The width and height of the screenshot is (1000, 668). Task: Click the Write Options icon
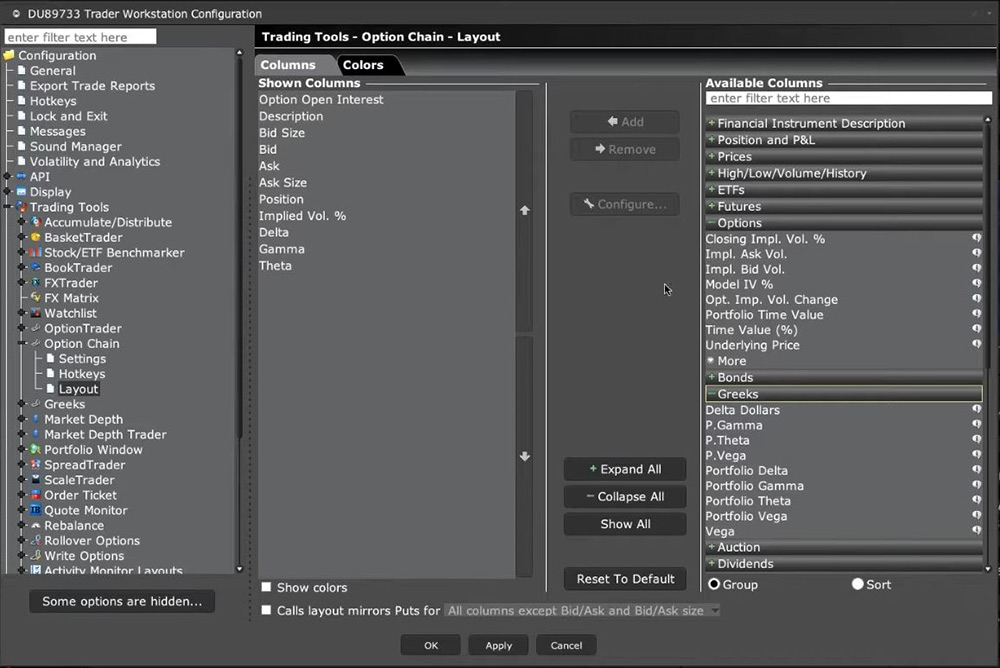click(x=36, y=556)
